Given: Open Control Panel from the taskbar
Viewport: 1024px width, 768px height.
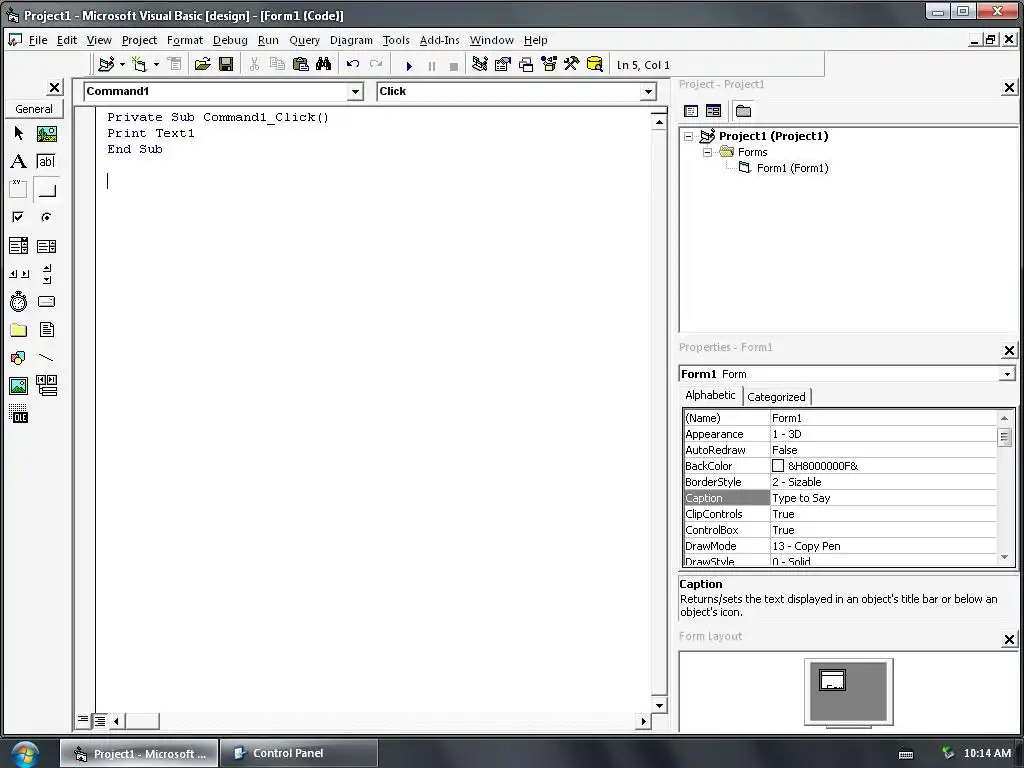Looking at the screenshot, I should pos(298,753).
